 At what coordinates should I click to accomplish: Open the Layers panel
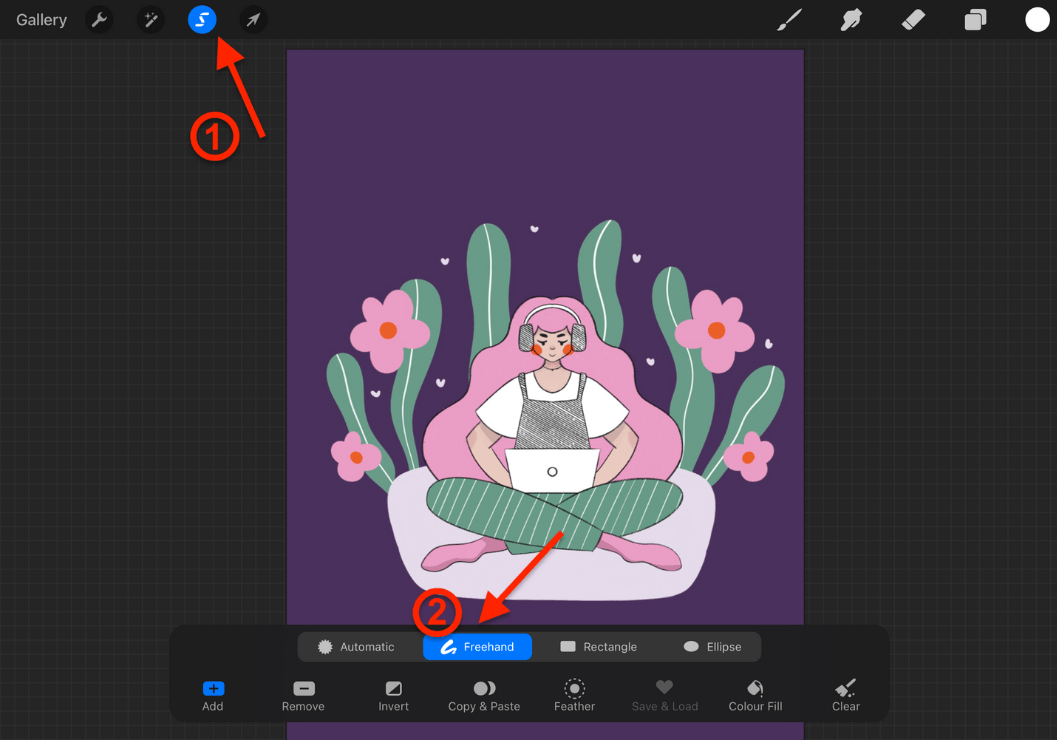(976, 19)
